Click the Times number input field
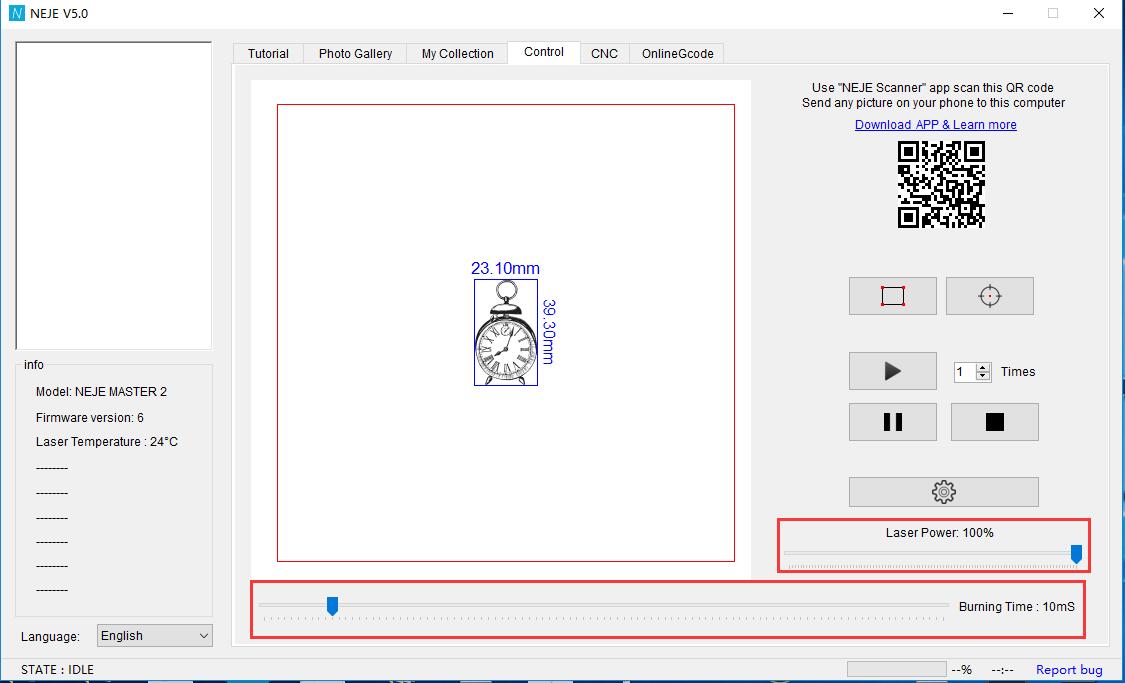This screenshot has width=1125, height=683. [x=964, y=372]
